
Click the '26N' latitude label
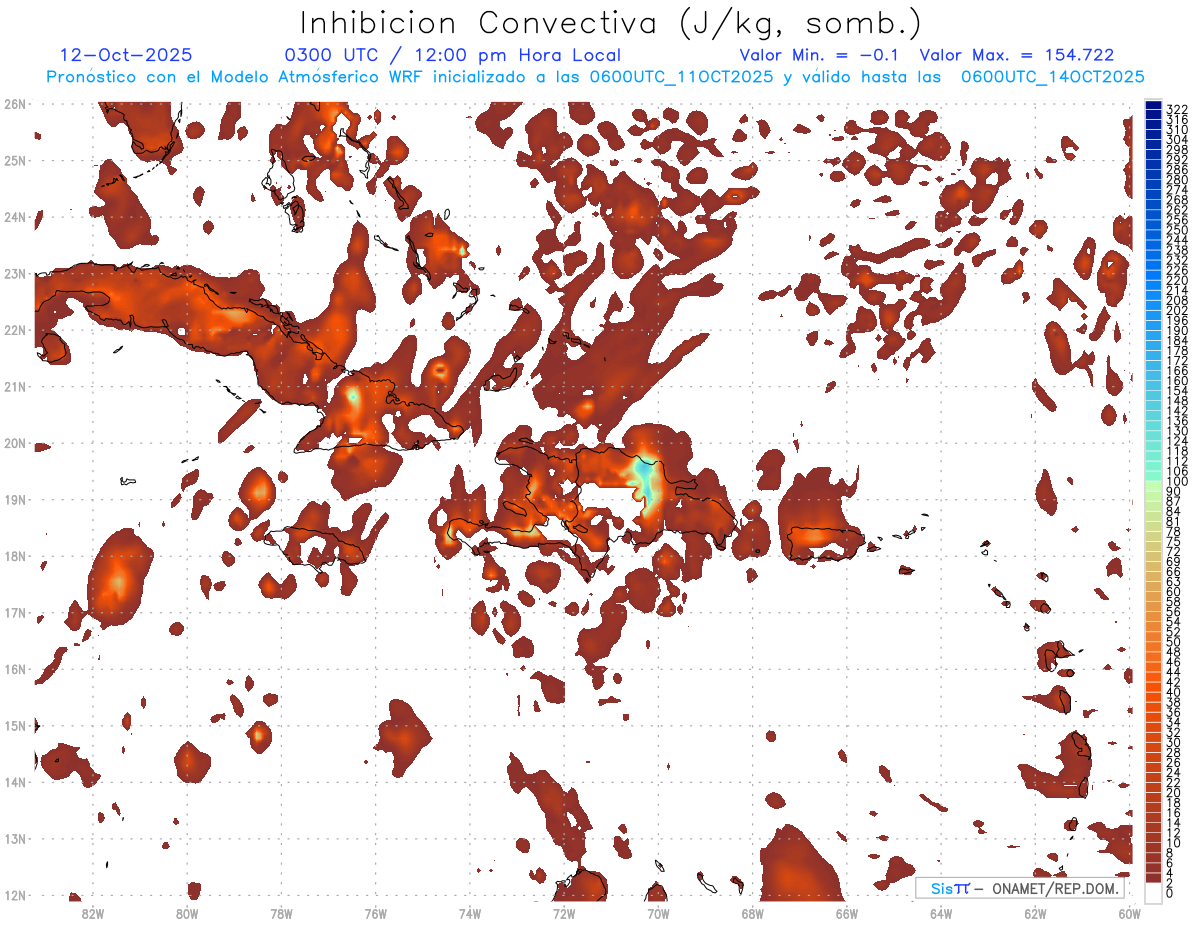15,103
